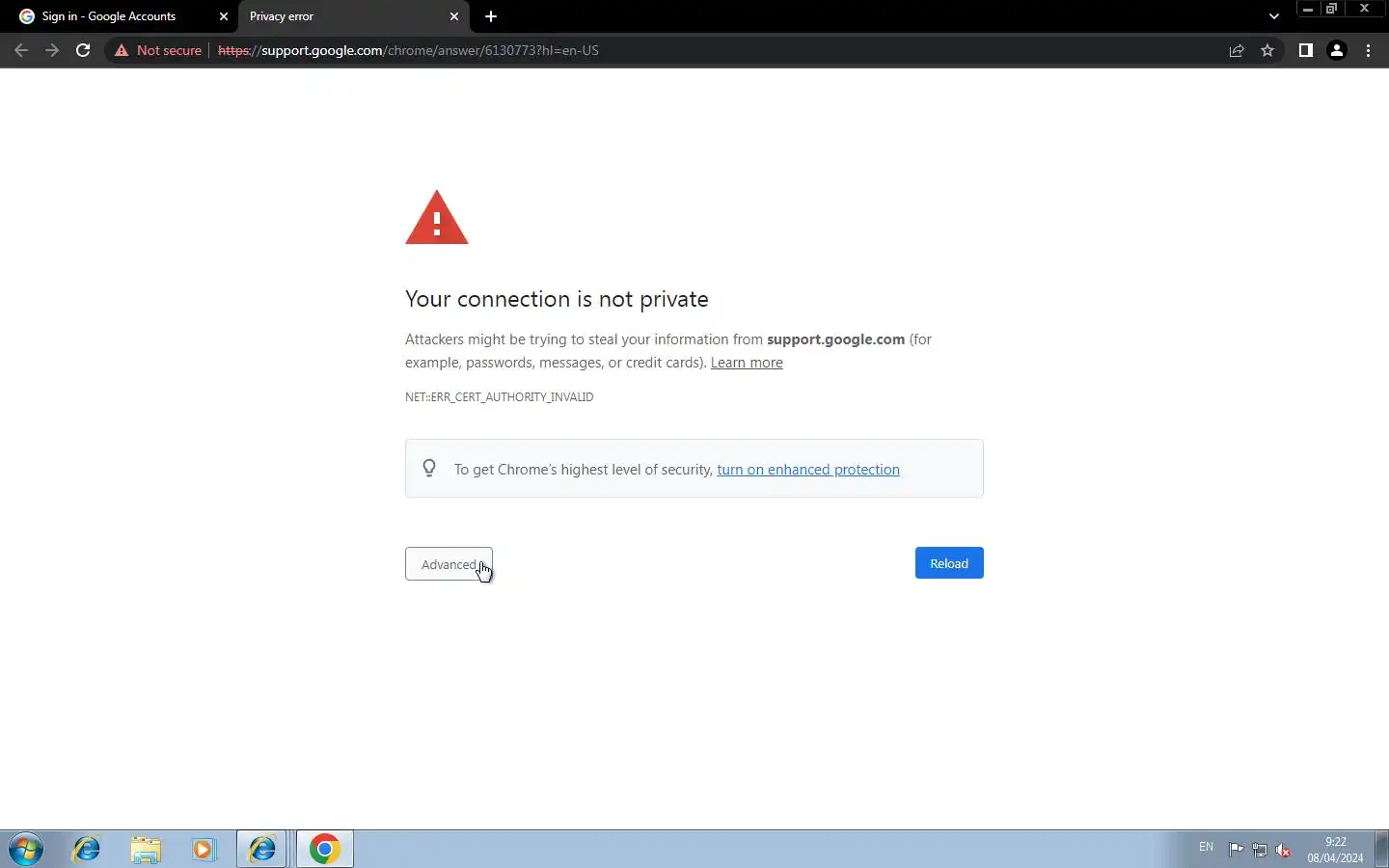Click the Advanced button
This screenshot has width=1389, height=868.
coord(449,564)
